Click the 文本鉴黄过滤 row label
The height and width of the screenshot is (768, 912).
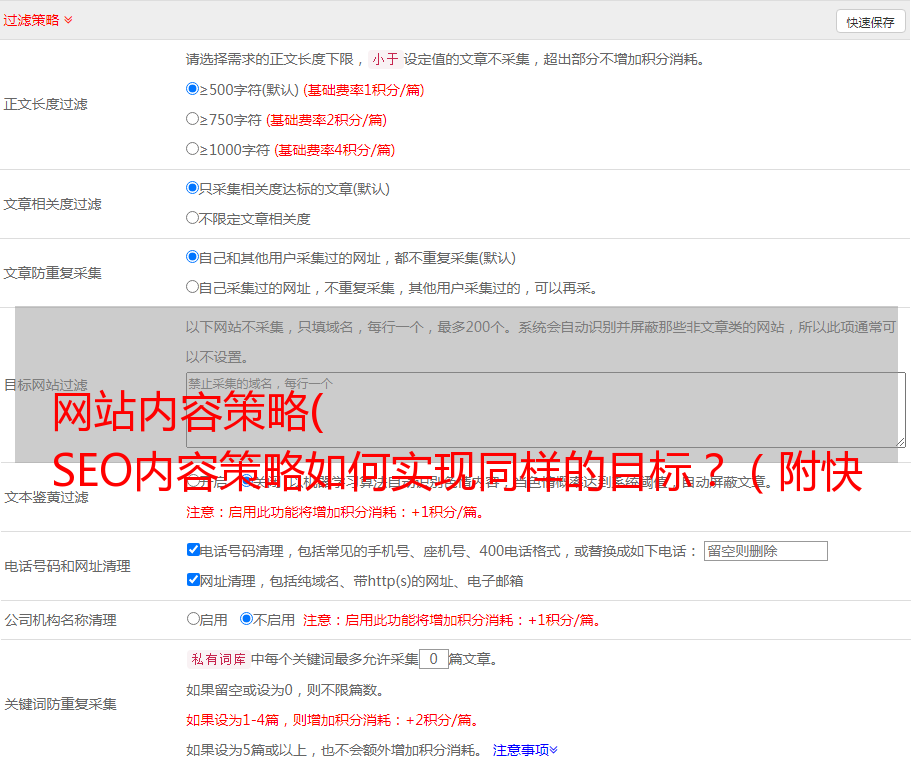pyautogui.click(x=47, y=497)
